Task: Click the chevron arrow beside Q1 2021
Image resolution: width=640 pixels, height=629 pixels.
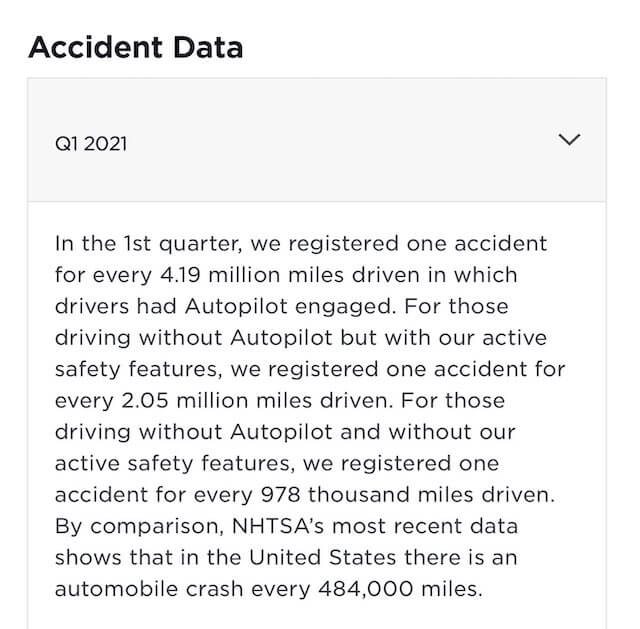Action: tap(568, 140)
